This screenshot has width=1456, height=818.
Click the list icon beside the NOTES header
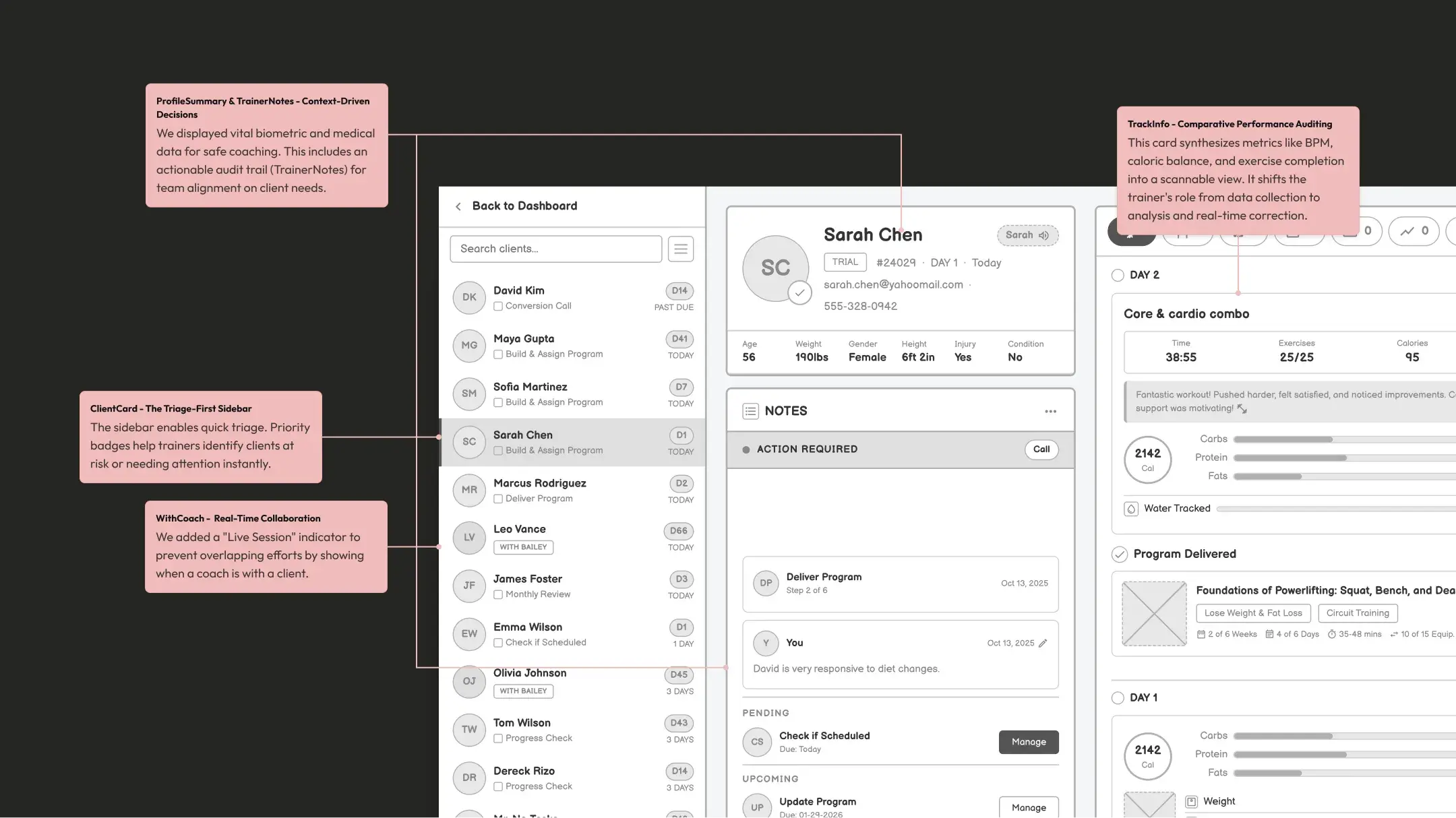pos(751,410)
